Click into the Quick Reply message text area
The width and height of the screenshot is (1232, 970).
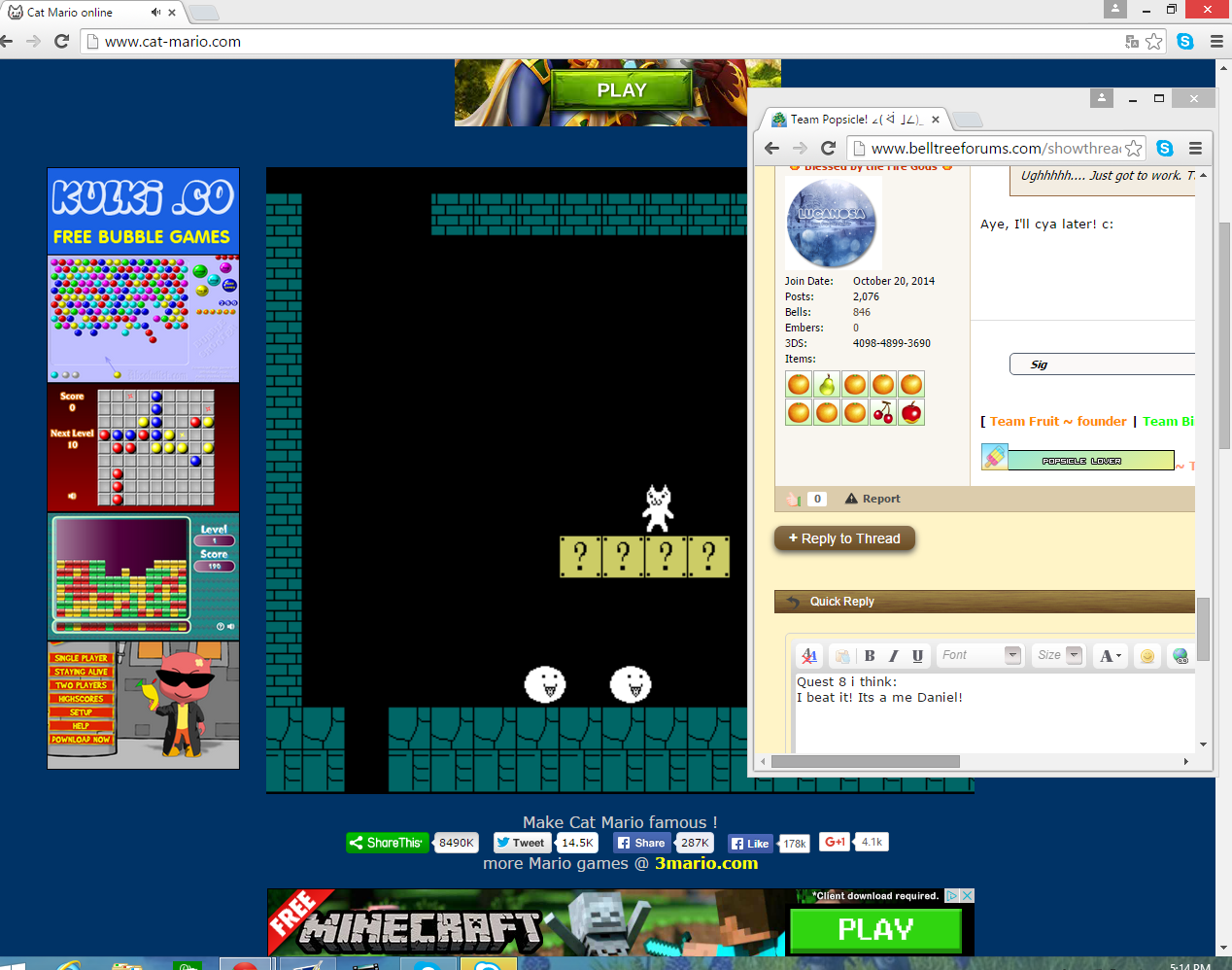(995, 712)
